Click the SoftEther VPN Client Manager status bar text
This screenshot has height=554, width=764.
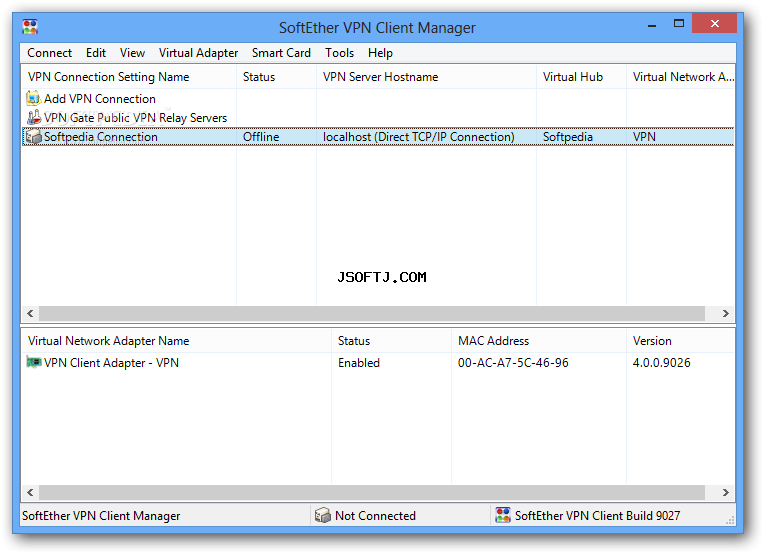(101, 516)
